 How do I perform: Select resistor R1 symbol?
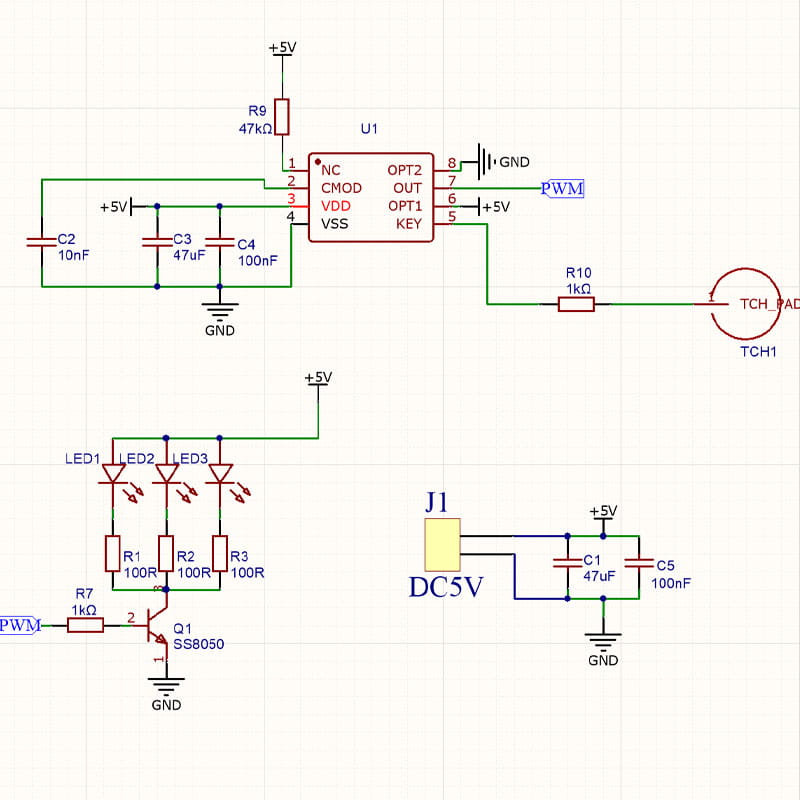[113, 553]
